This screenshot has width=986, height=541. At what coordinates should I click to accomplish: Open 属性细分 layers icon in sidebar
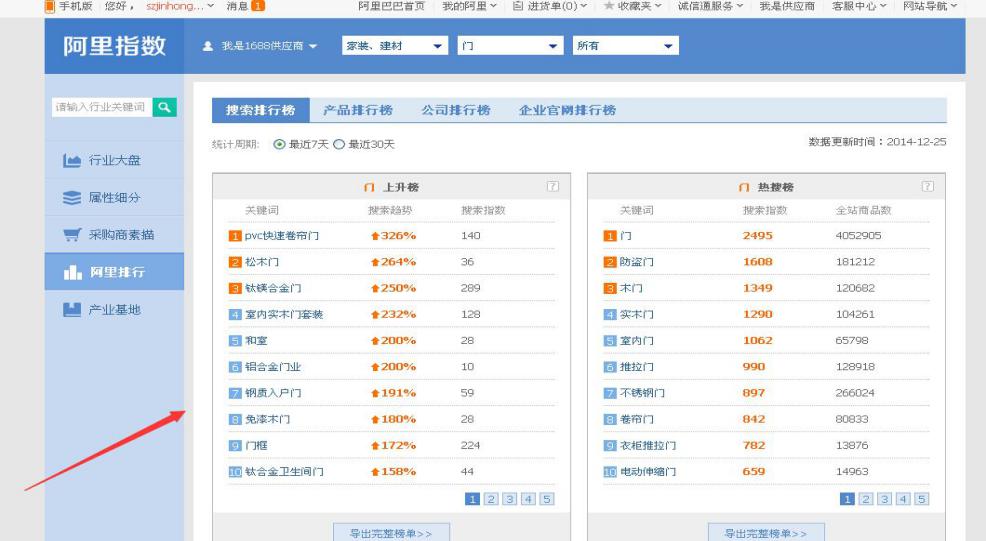pos(71,198)
